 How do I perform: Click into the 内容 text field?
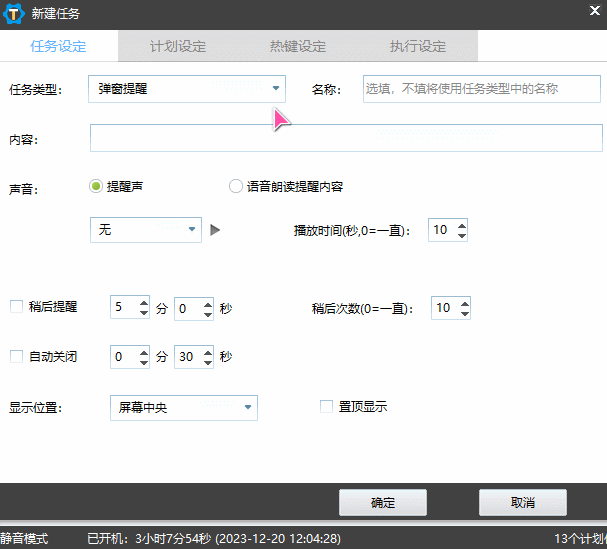(346, 138)
